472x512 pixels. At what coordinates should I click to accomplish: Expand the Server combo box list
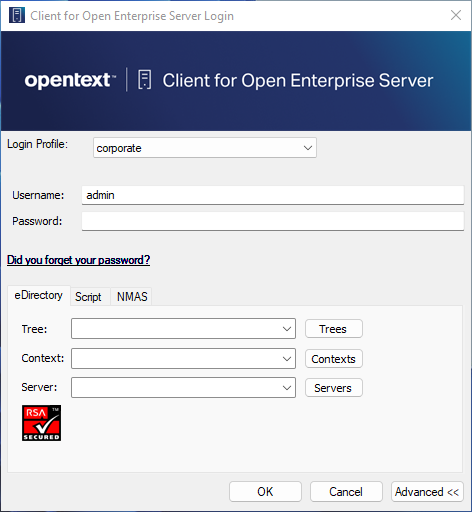point(287,388)
